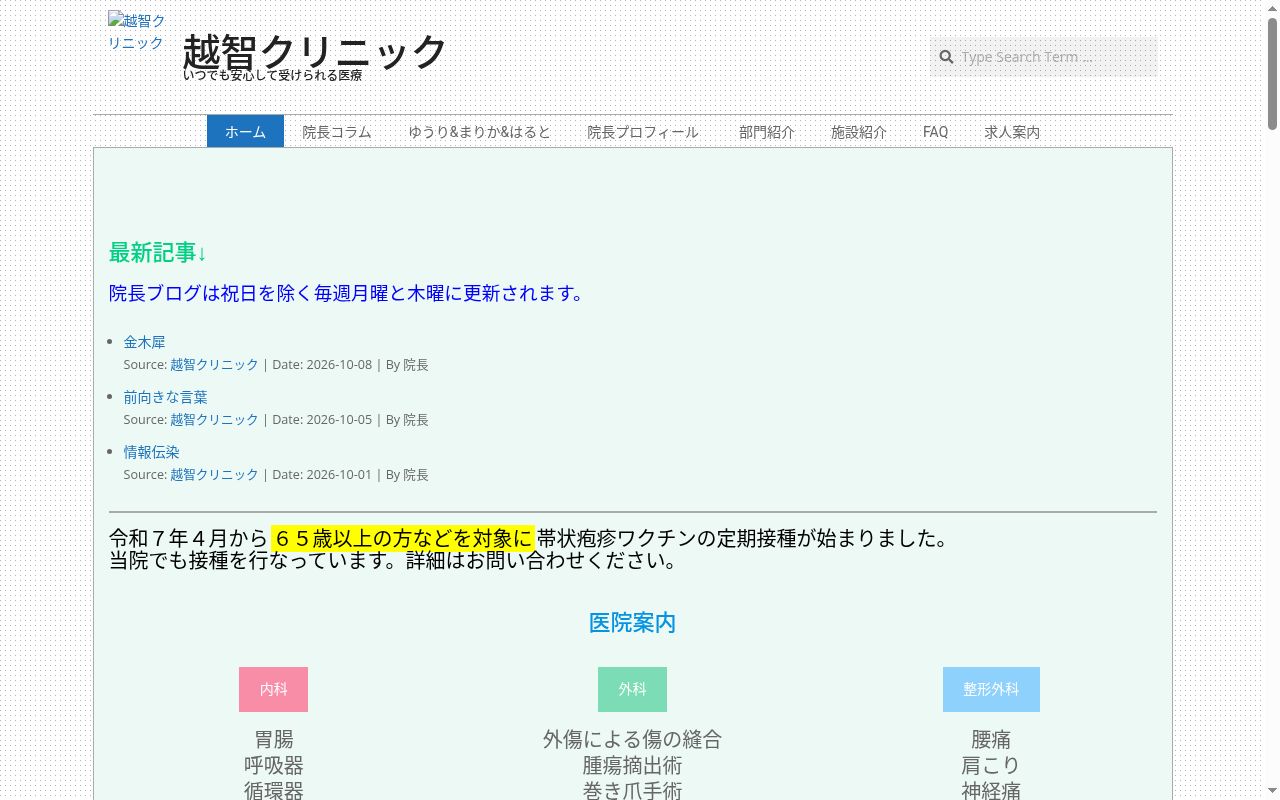Click source link under 前向きな言葉 article
Viewport: 1280px width, 800px height.
tap(214, 420)
